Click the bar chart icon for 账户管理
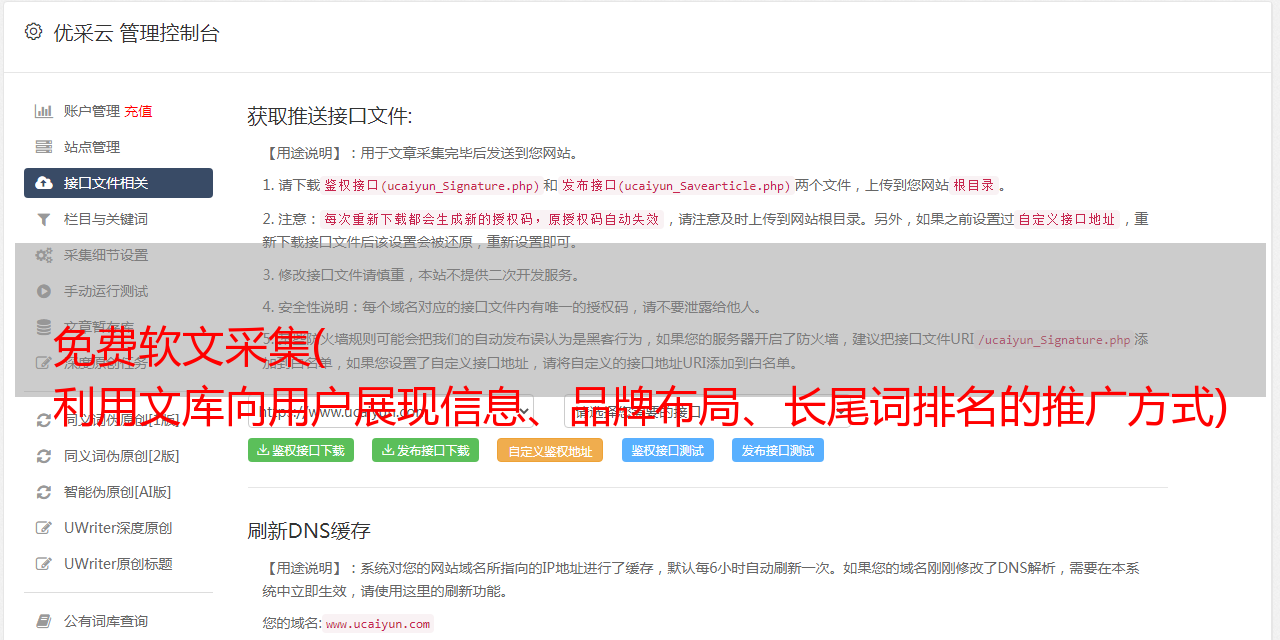This screenshot has width=1280, height=640. tap(44, 111)
